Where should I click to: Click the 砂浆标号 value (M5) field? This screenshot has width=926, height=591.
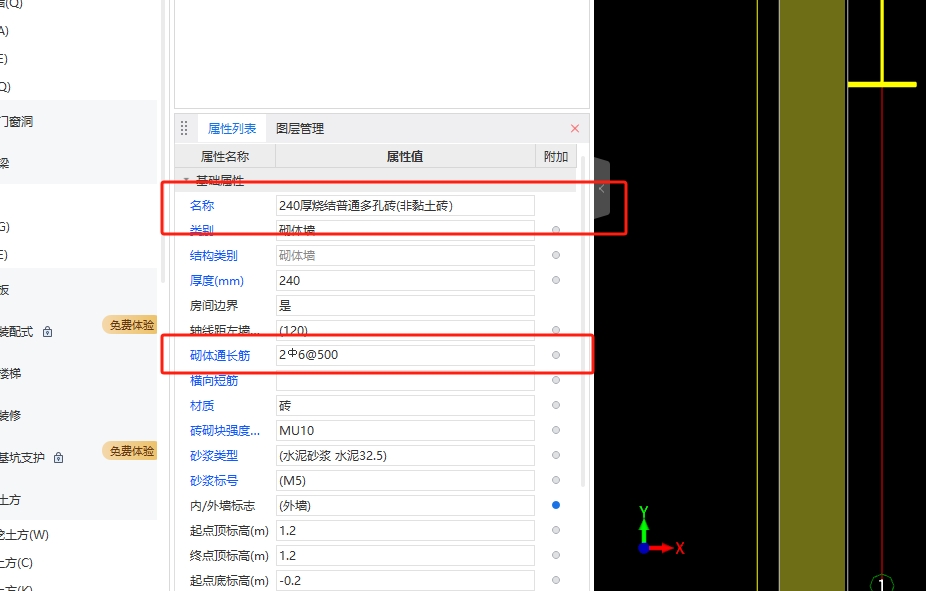click(405, 481)
